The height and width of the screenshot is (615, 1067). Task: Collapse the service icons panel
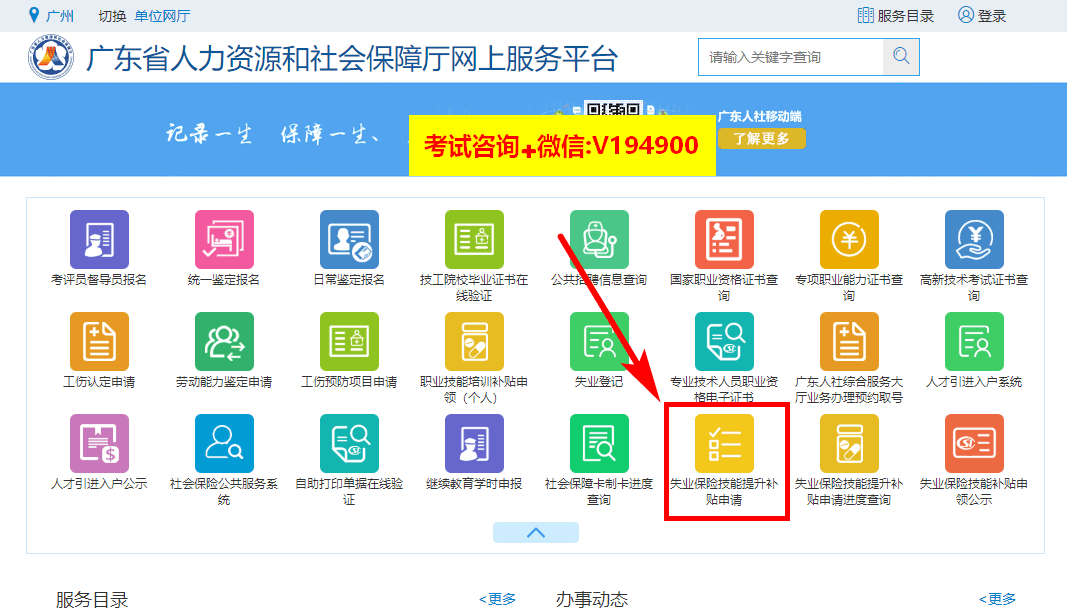pyautogui.click(x=536, y=532)
